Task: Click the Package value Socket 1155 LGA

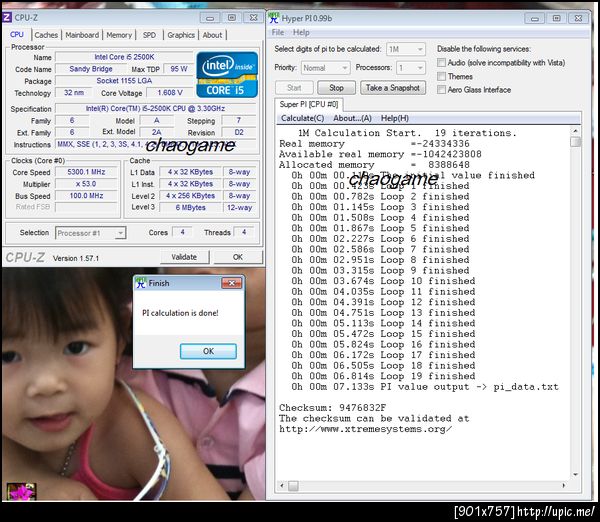Action: [x=124, y=81]
